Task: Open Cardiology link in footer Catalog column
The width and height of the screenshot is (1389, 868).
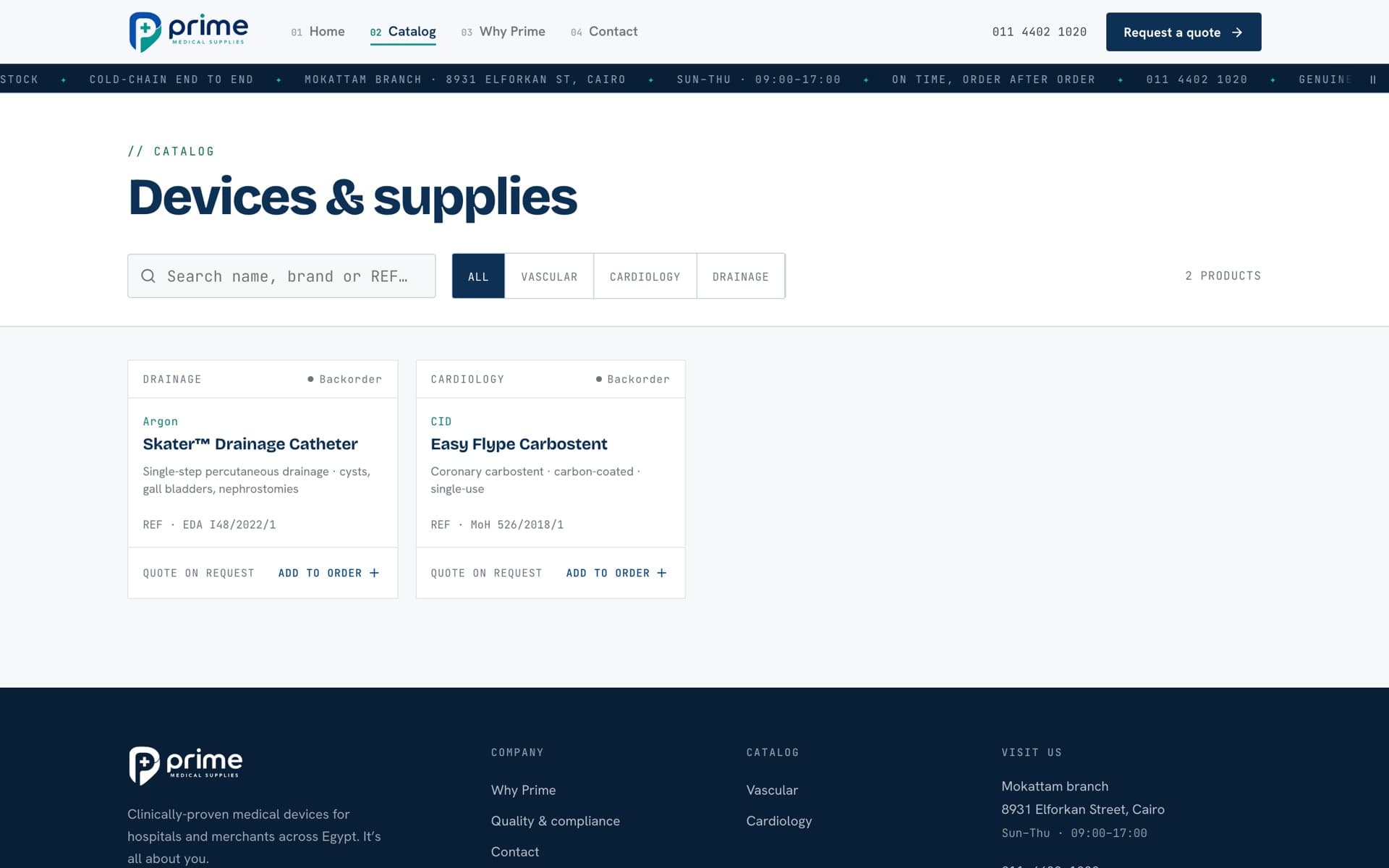Action: (779, 821)
